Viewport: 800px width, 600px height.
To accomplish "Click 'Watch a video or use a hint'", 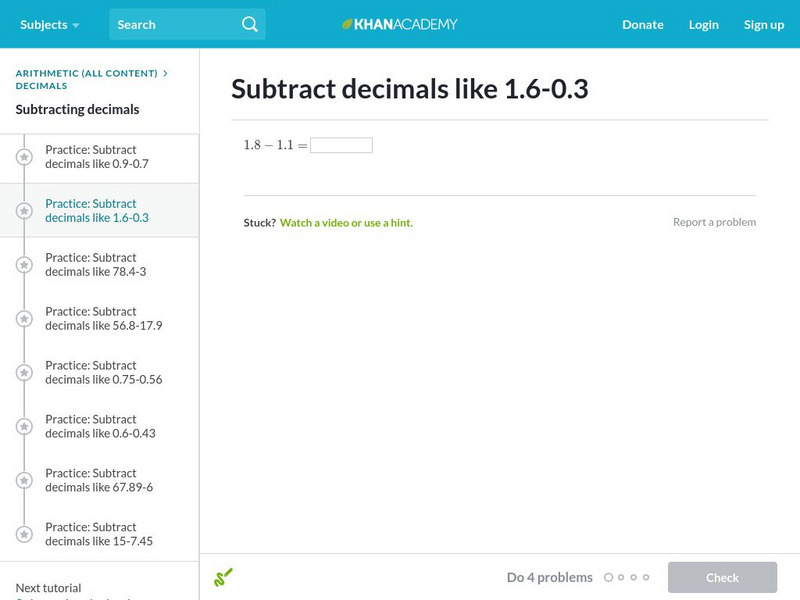I will coord(346,223).
